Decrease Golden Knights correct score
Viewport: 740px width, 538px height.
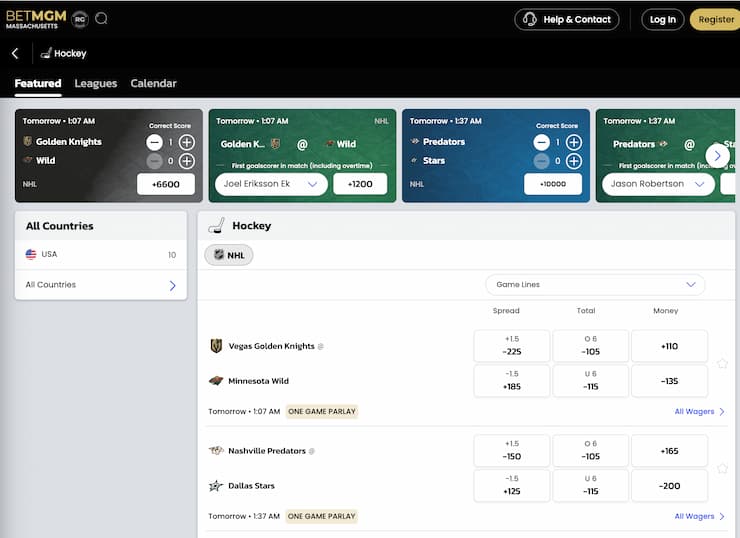(x=154, y=142)
